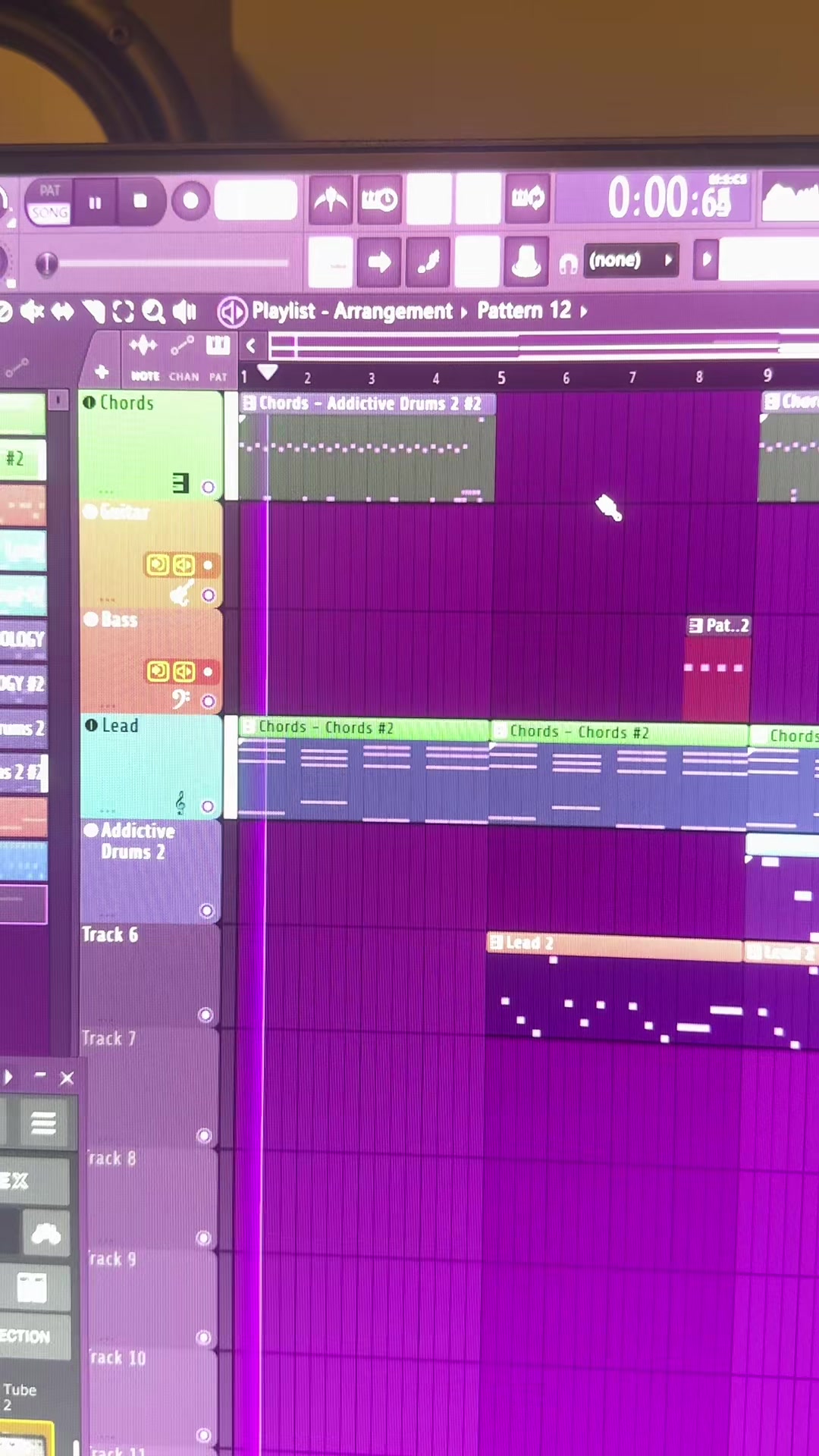Click first yellow icon on Bass track
Screen dimensions: 819x1456
tap(158, 672)
